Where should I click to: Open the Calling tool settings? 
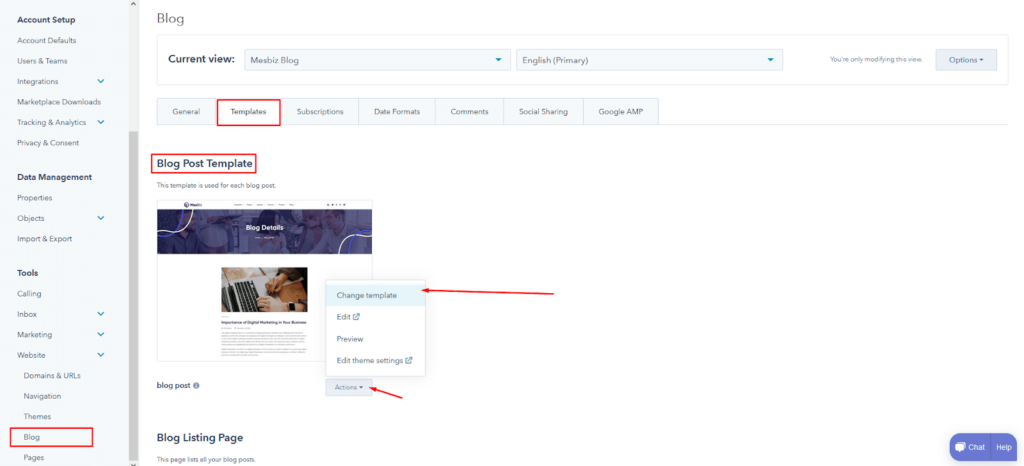tap(29, 294)
